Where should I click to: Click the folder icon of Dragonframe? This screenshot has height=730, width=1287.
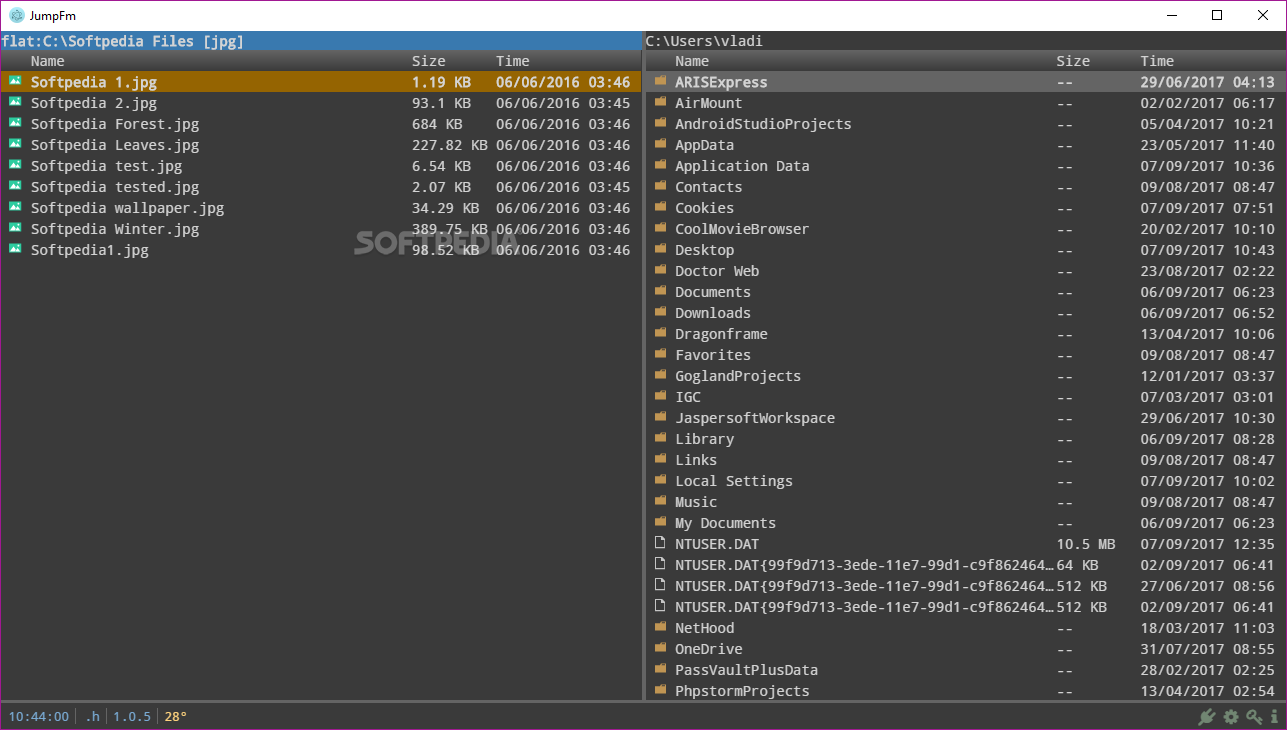(660, 333)
